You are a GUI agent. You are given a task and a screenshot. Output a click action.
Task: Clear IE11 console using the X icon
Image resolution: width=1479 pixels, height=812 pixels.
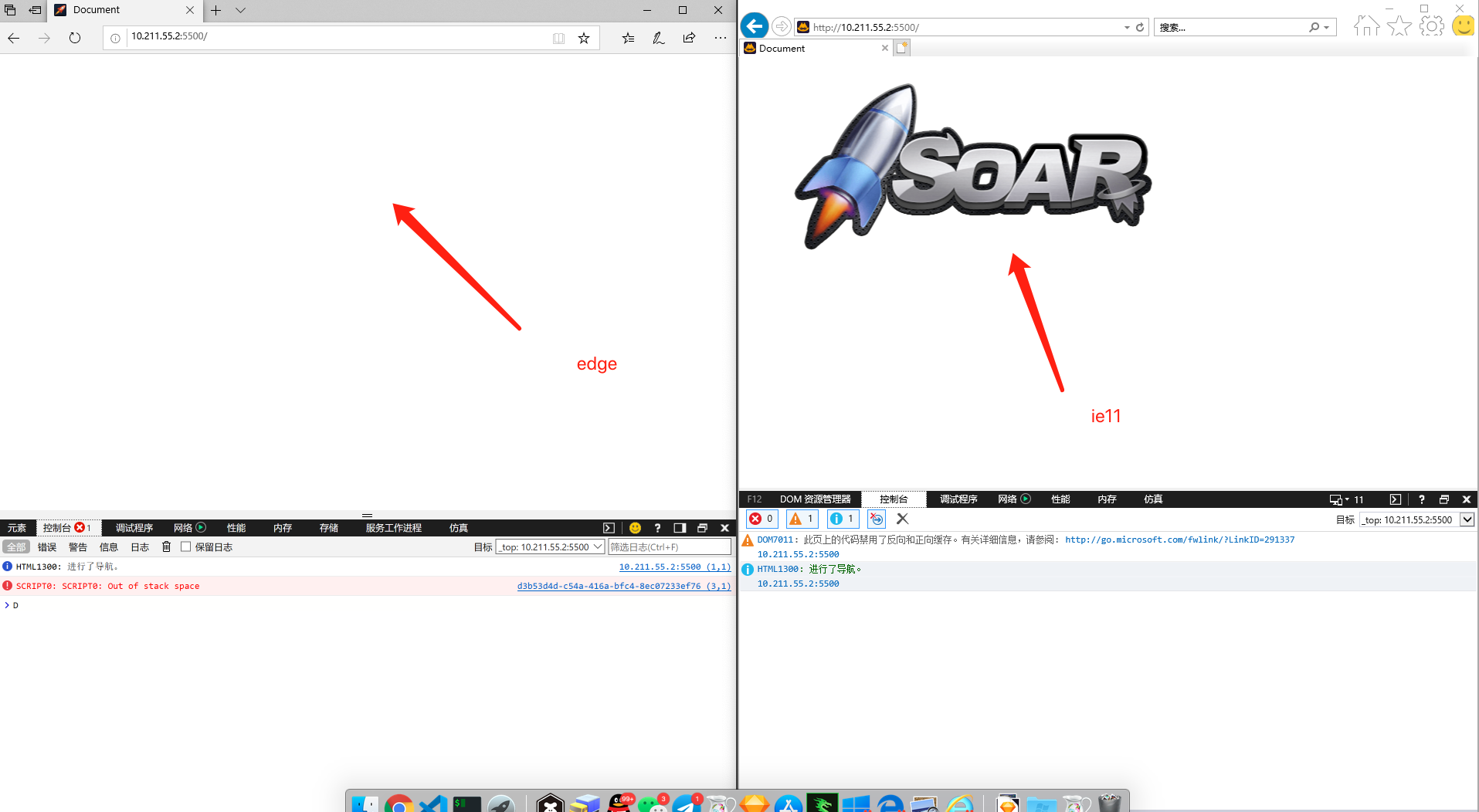(x=901, y=519)
